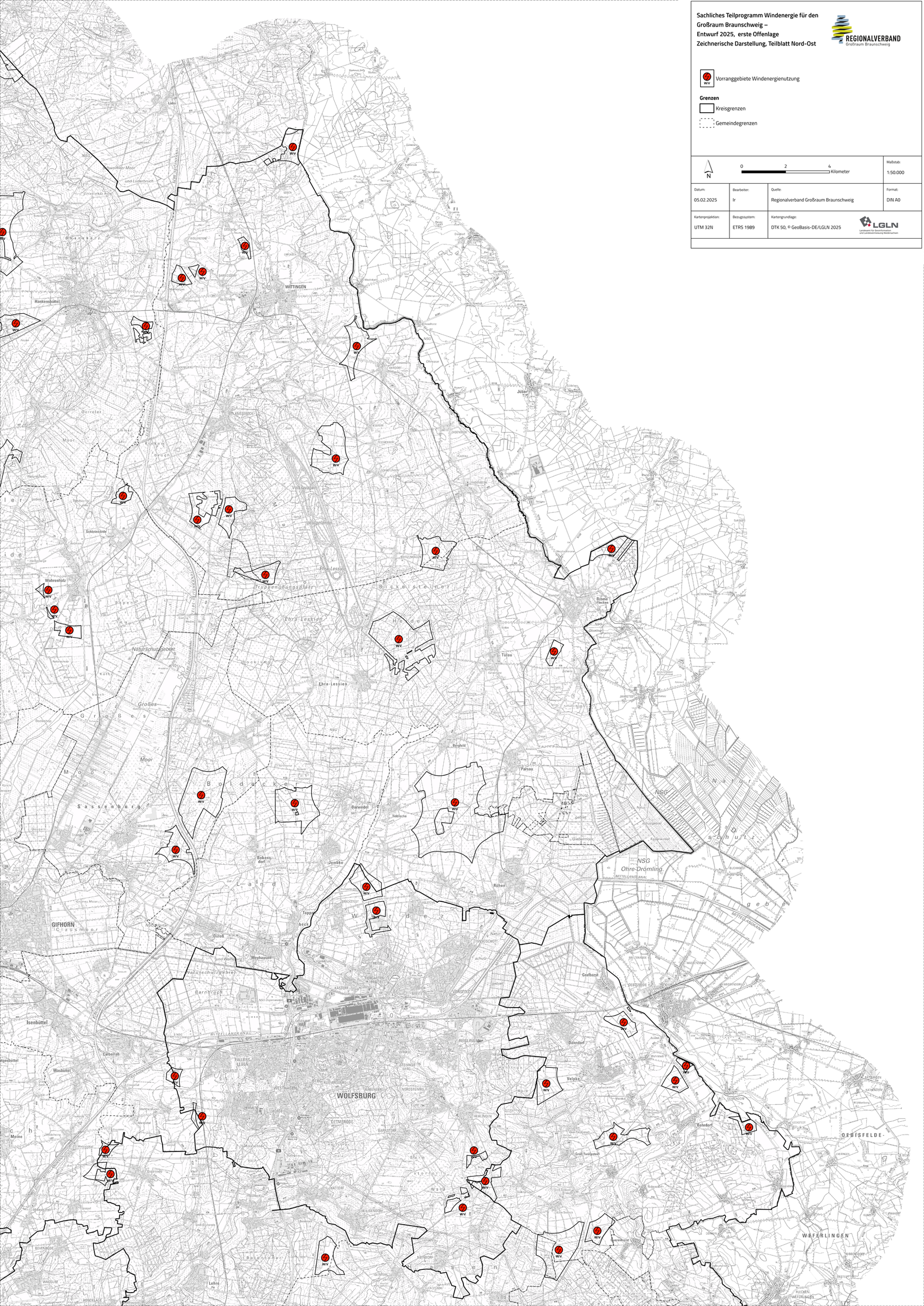Click the kilometer scale bar
924x1306 pixels.
pyautogui.click(x=785, y=171)
